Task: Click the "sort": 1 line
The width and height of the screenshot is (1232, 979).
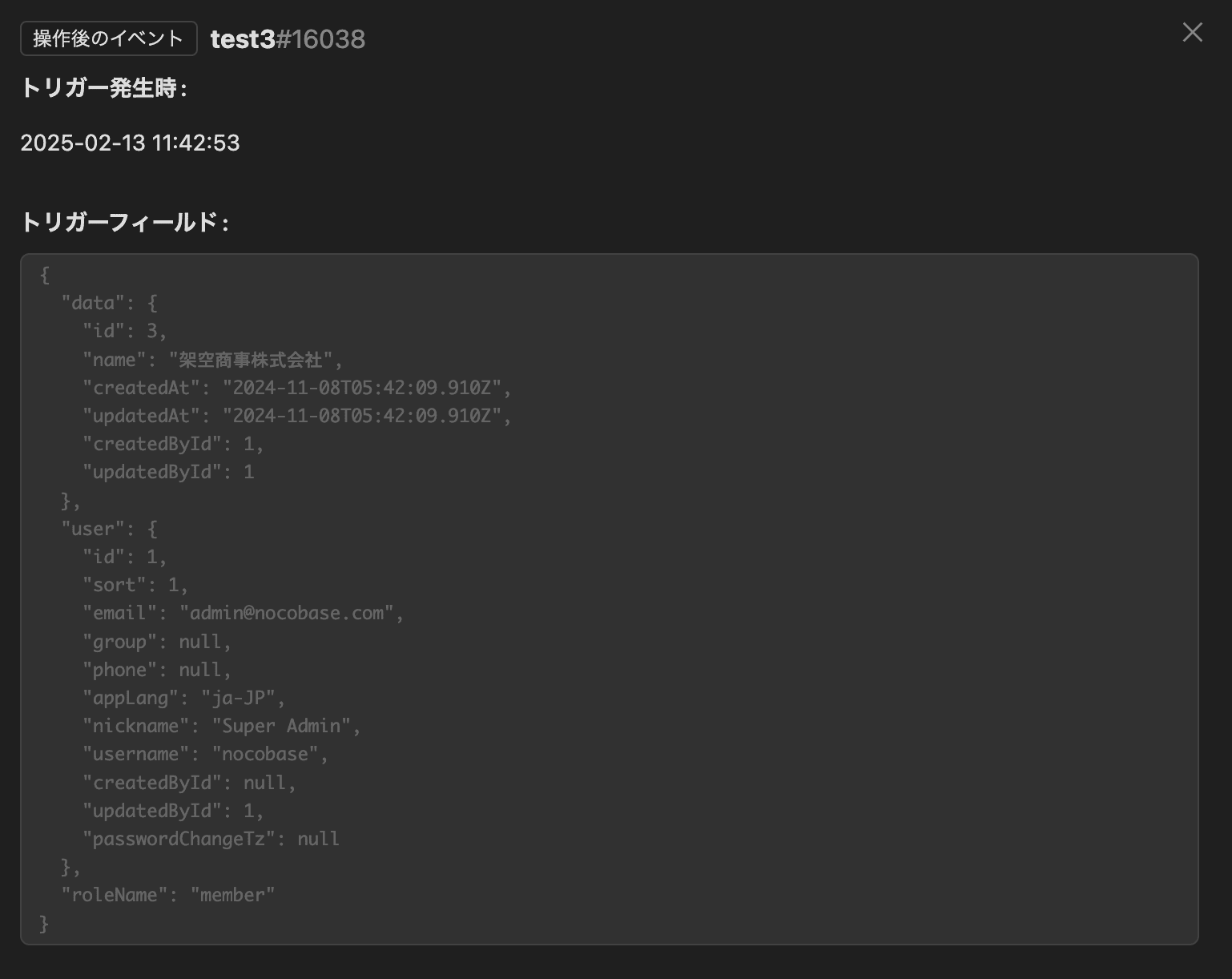Action: pos(135,585)
